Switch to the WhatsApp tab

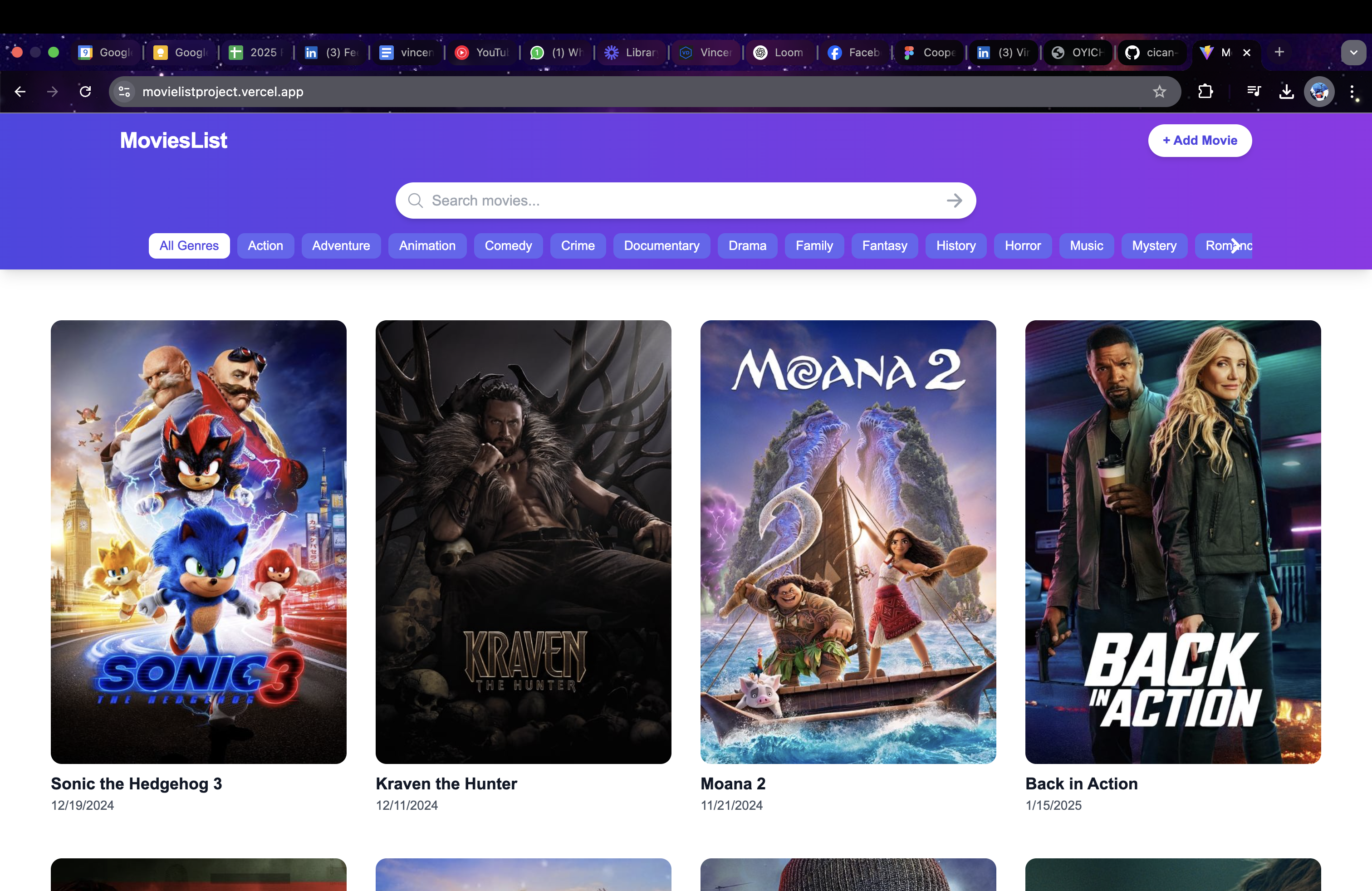(557, 53)
